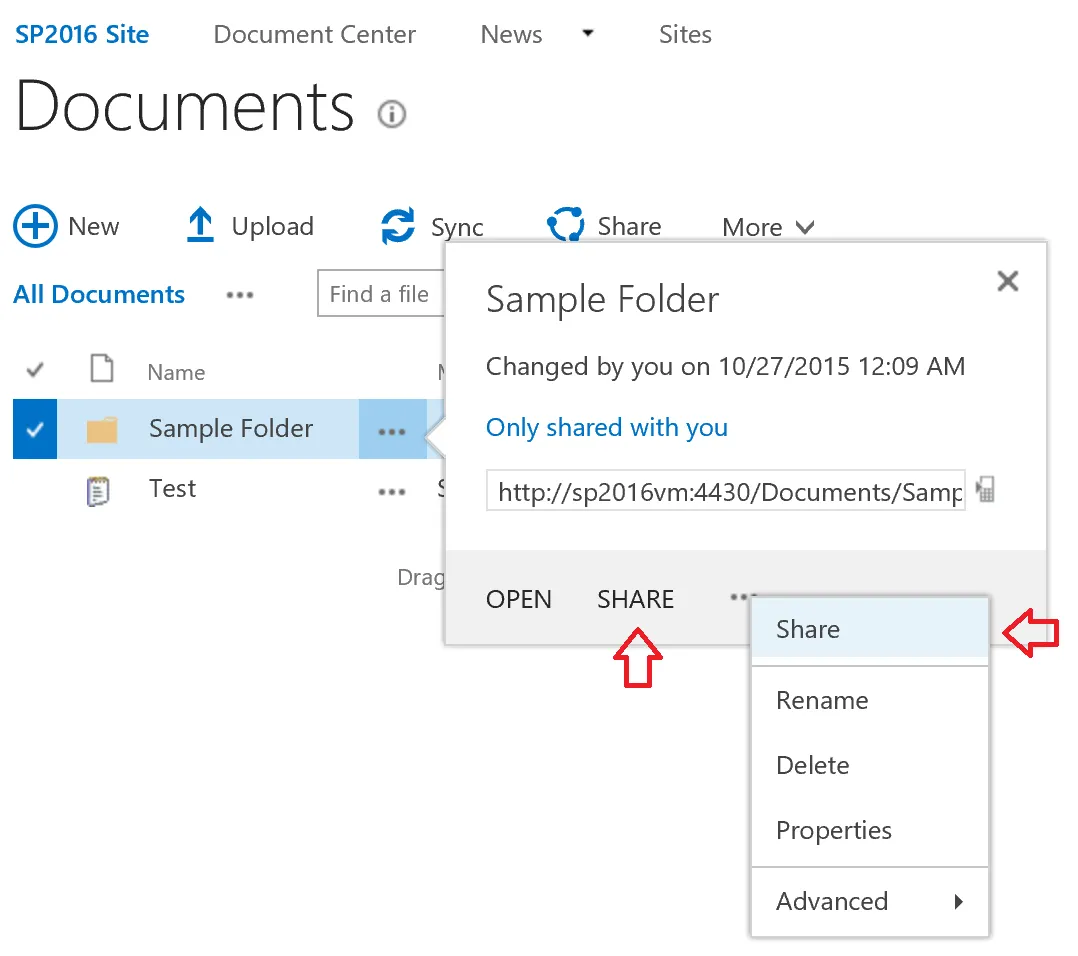Click the Share circular icon in toolbar

click(x=565, y=225)
